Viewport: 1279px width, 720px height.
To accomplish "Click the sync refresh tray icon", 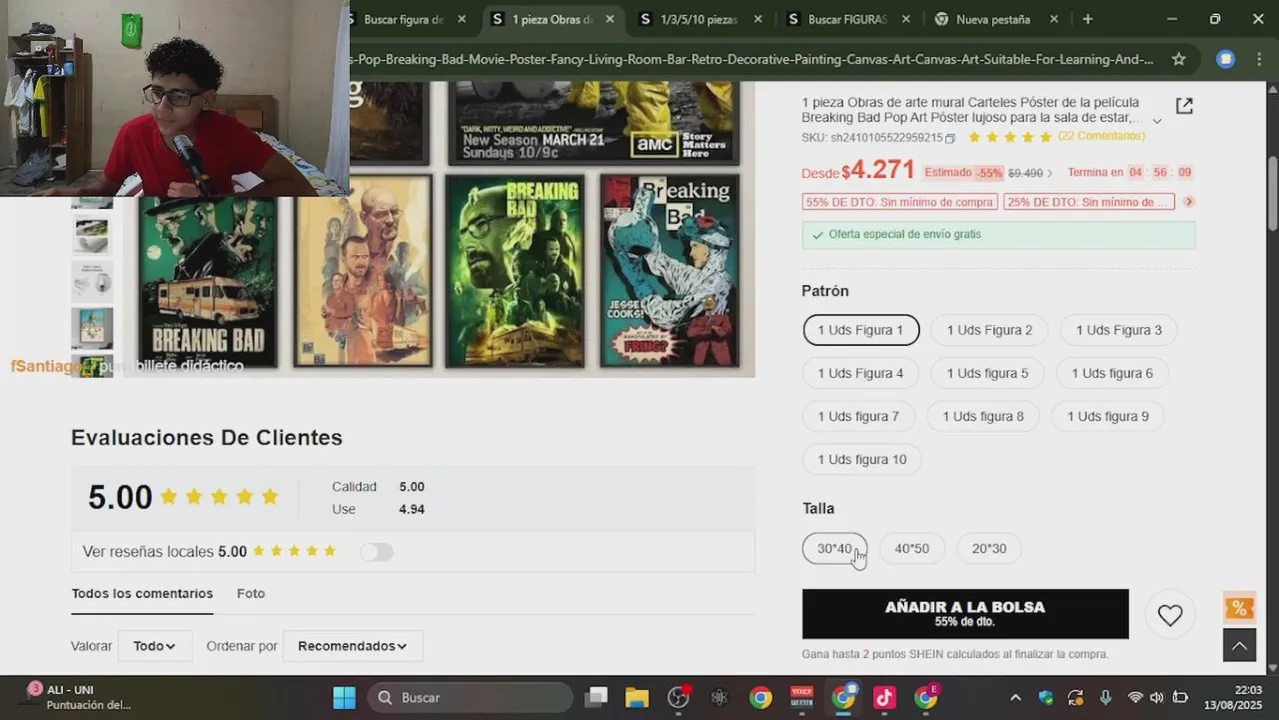I will pyautogui.click(x=1075, y=697).
